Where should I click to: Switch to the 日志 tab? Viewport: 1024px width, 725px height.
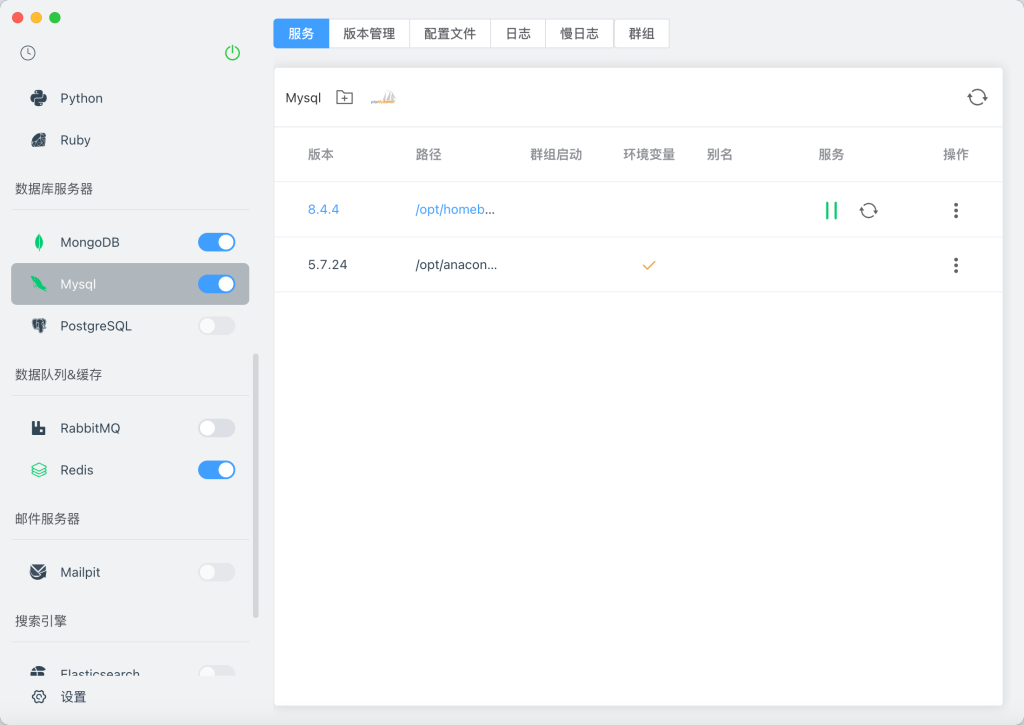[x=518, y=33]
